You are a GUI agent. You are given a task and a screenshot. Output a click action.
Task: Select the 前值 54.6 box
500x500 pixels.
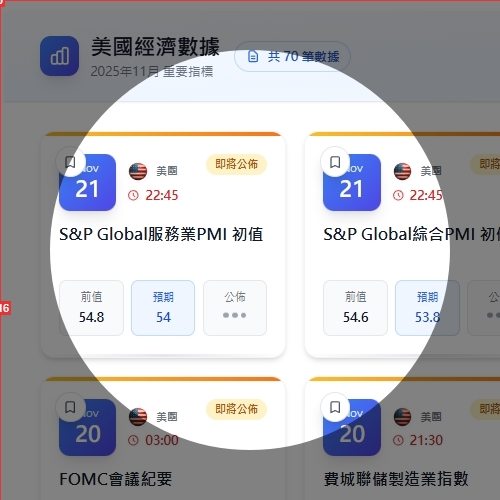[x=355, y=308]
